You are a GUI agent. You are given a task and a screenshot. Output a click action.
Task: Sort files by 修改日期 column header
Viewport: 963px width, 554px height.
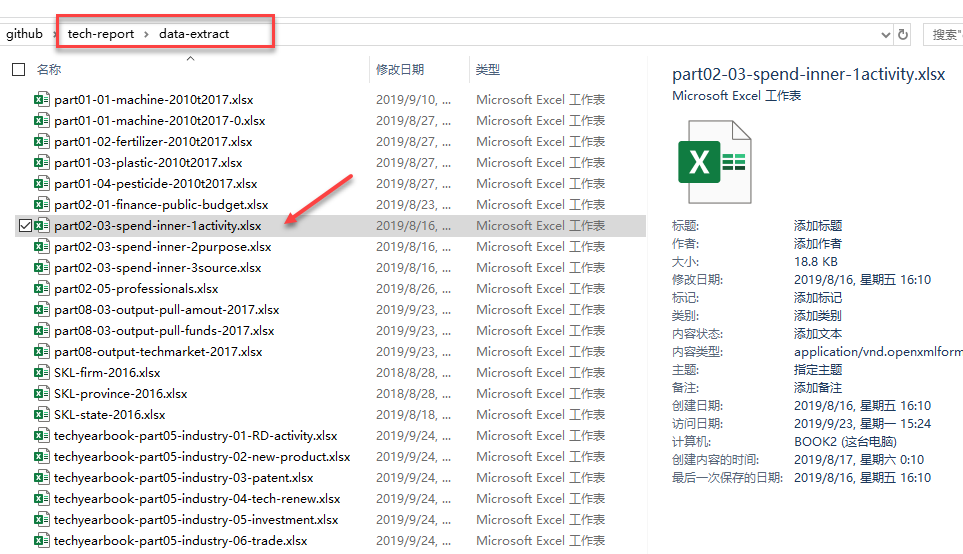coord(400,70)
